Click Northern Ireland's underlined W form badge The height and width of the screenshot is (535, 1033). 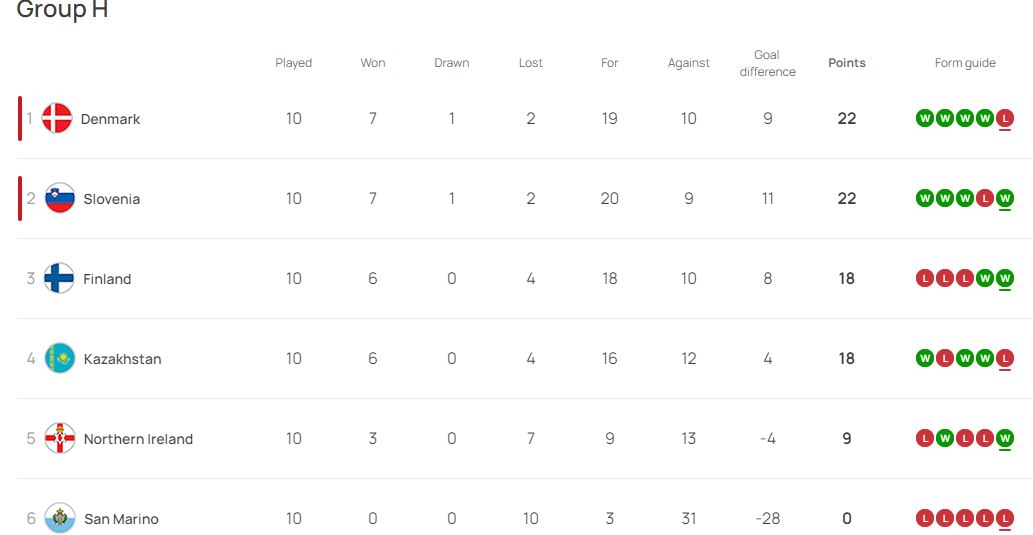tap(1005, 439)
